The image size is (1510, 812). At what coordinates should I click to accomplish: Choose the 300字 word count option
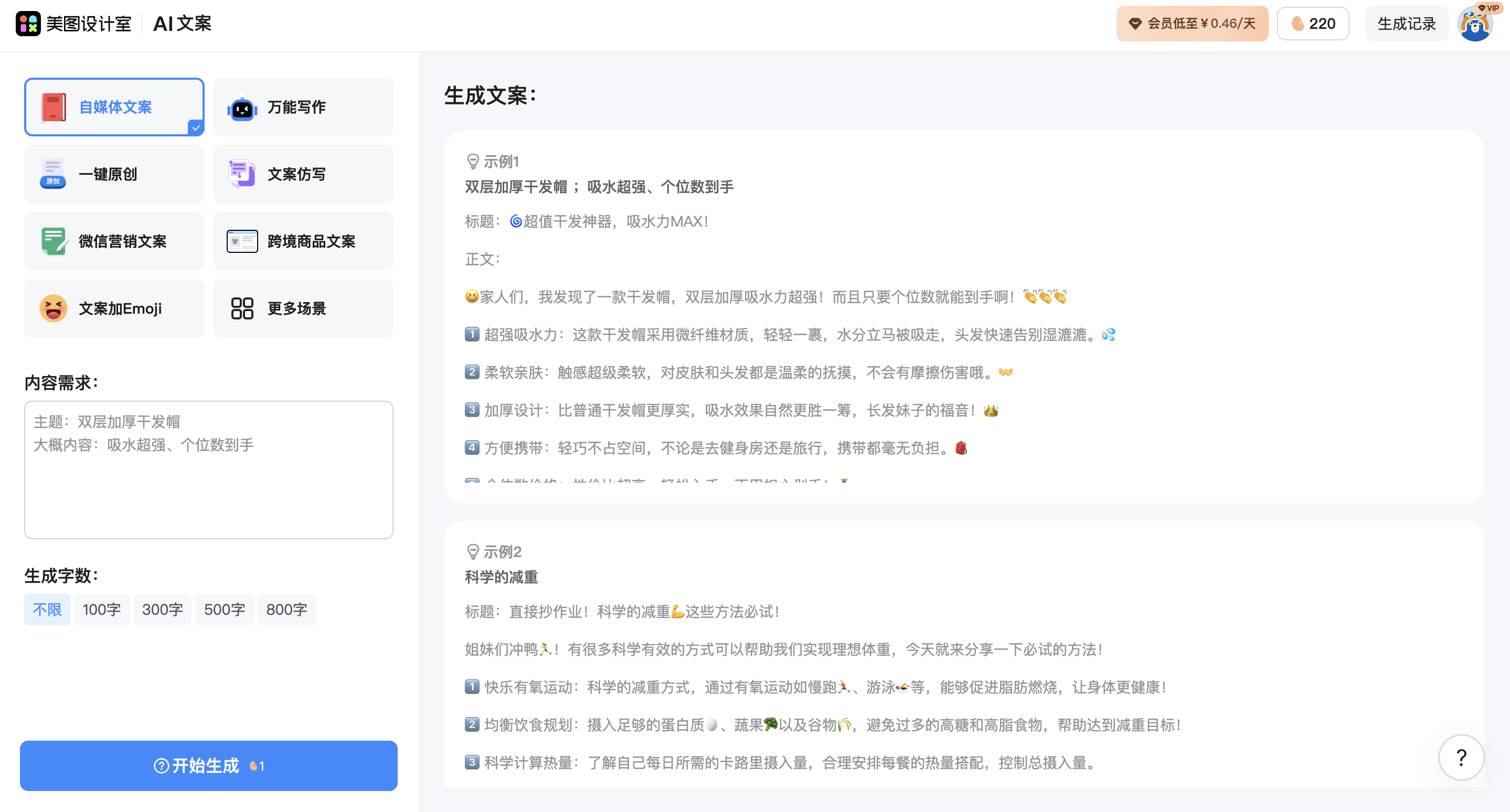coord(162,610)
